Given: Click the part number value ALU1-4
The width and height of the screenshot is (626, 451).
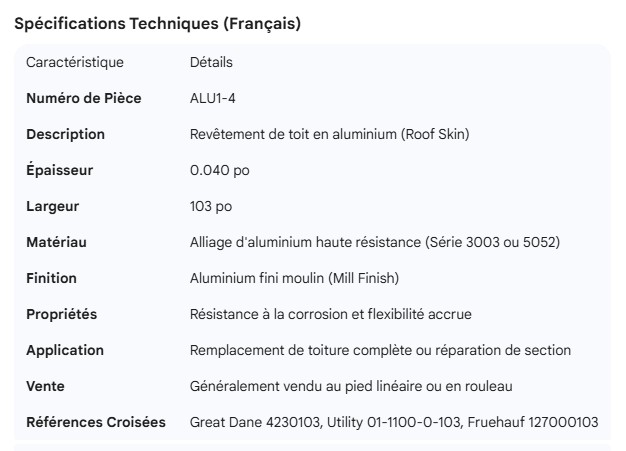Looking at the screenshot, I should point(213,99).
